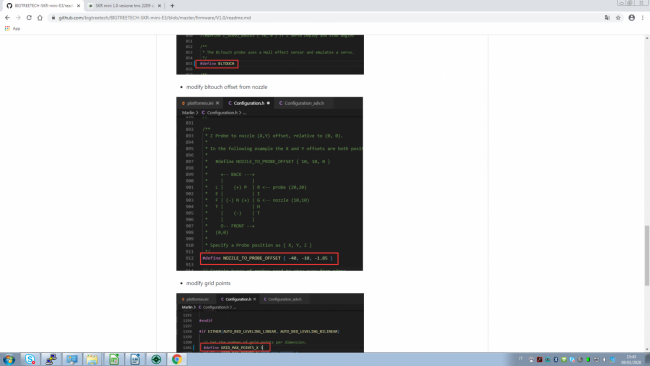Open the browser home page
Image resolution: width=650 pixels, height=366 pixels.
(x=40, y=18)
